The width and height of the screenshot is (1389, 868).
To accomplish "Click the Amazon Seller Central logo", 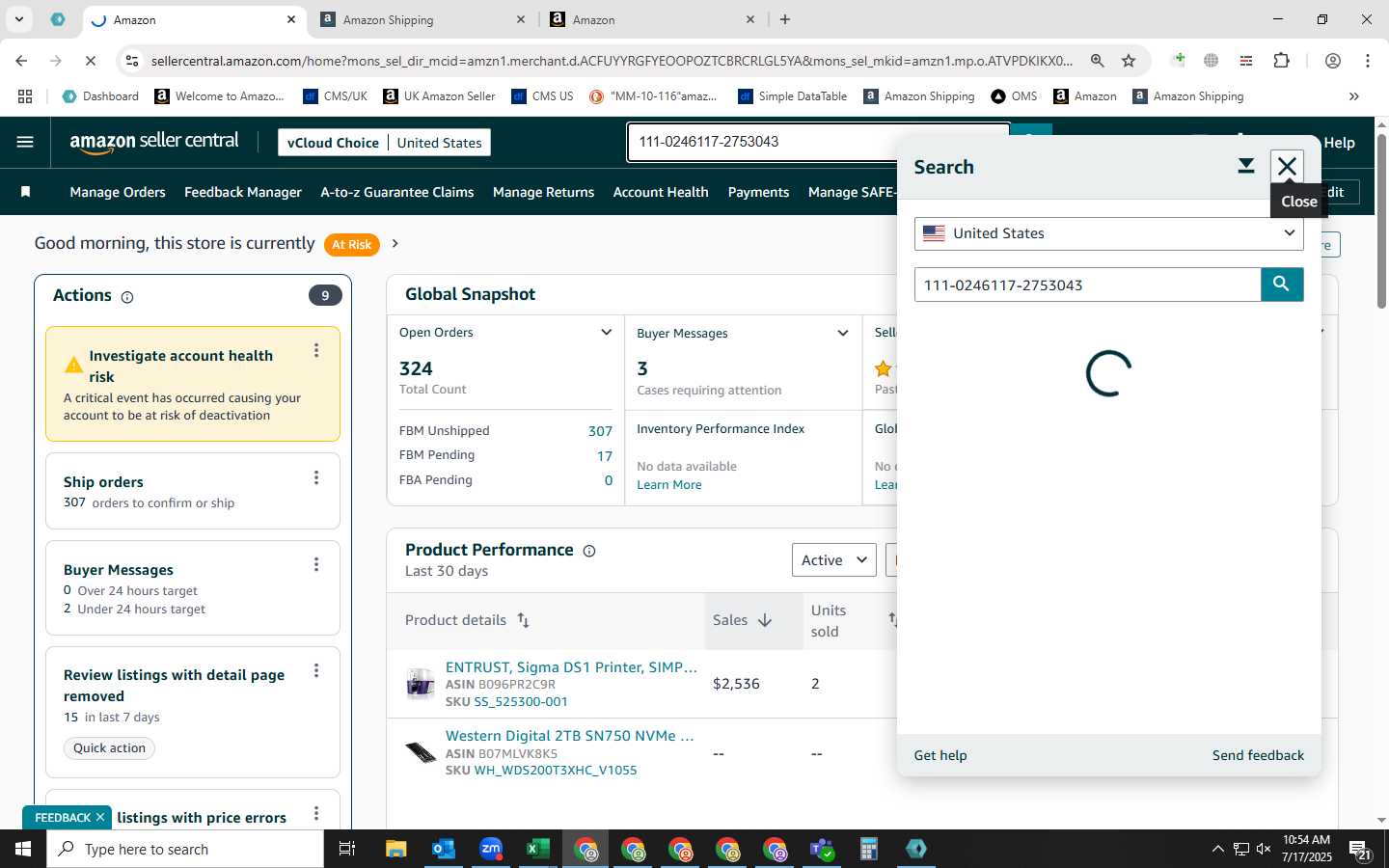I will [x=154, y=142].
